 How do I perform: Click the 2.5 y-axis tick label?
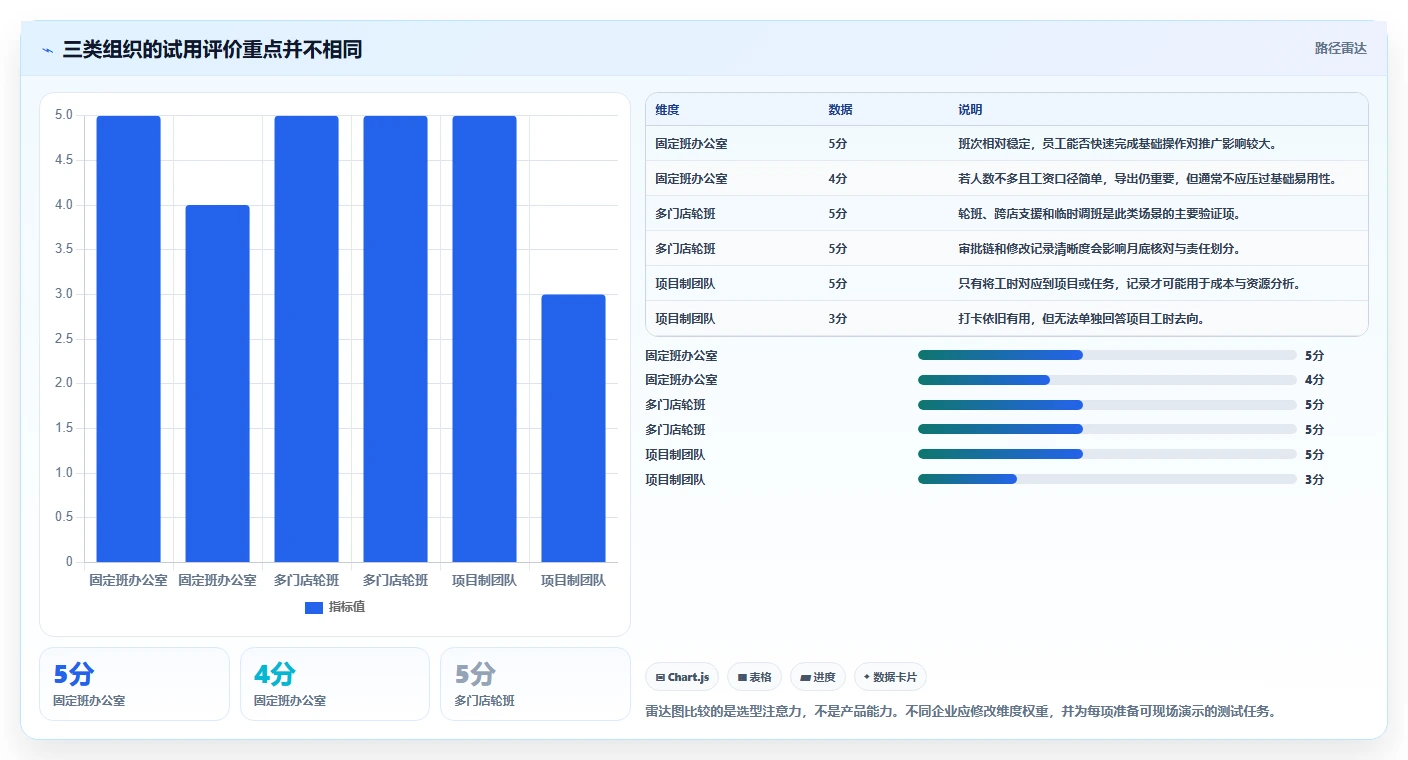coord(63,339)
